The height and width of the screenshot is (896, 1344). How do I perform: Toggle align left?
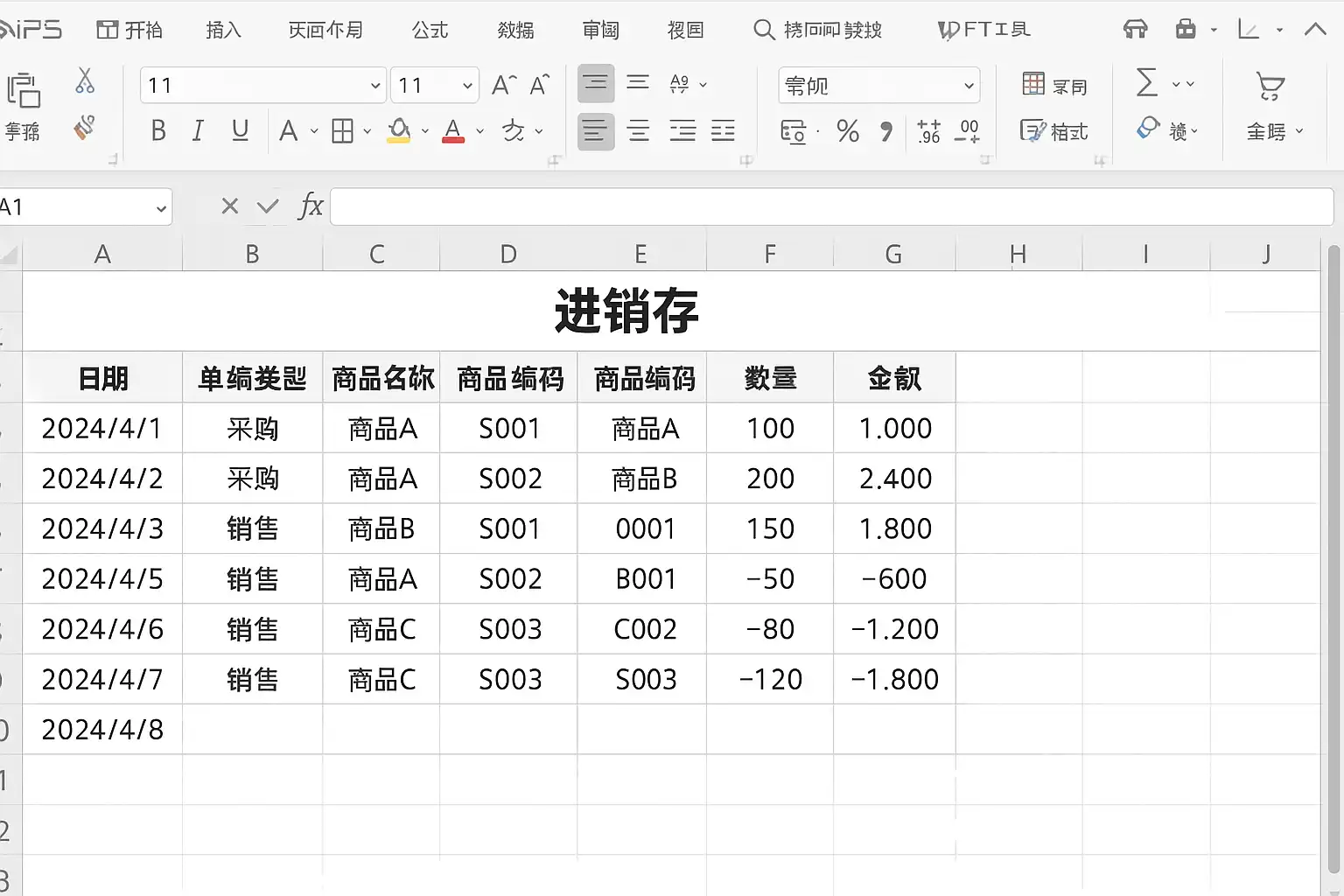click(x=596, y=131)
